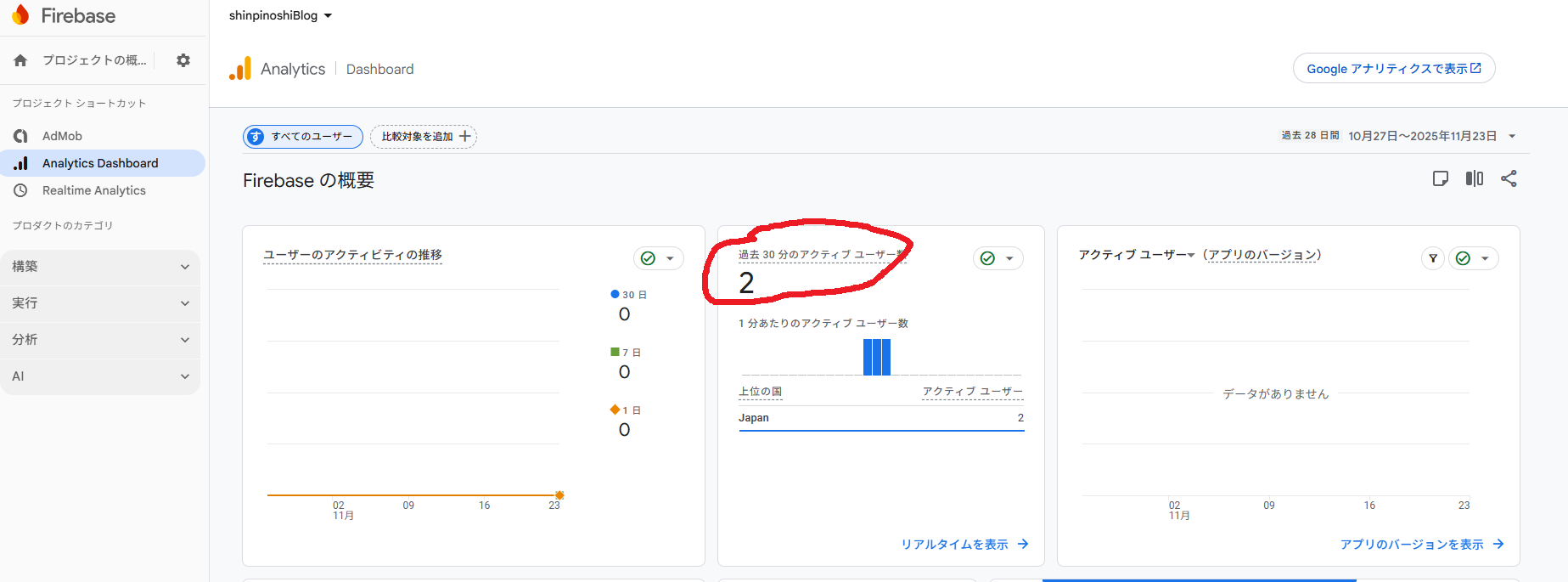
Task: Click the ユーザーのアクティビティの推移 card title
Action: pos(352,255)
